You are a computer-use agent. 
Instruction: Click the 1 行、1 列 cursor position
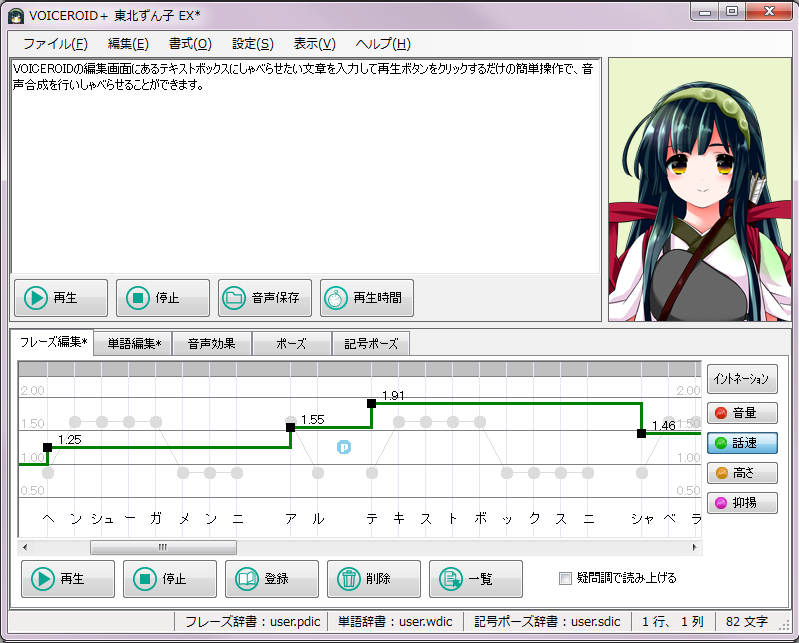[x=673, y=622]
